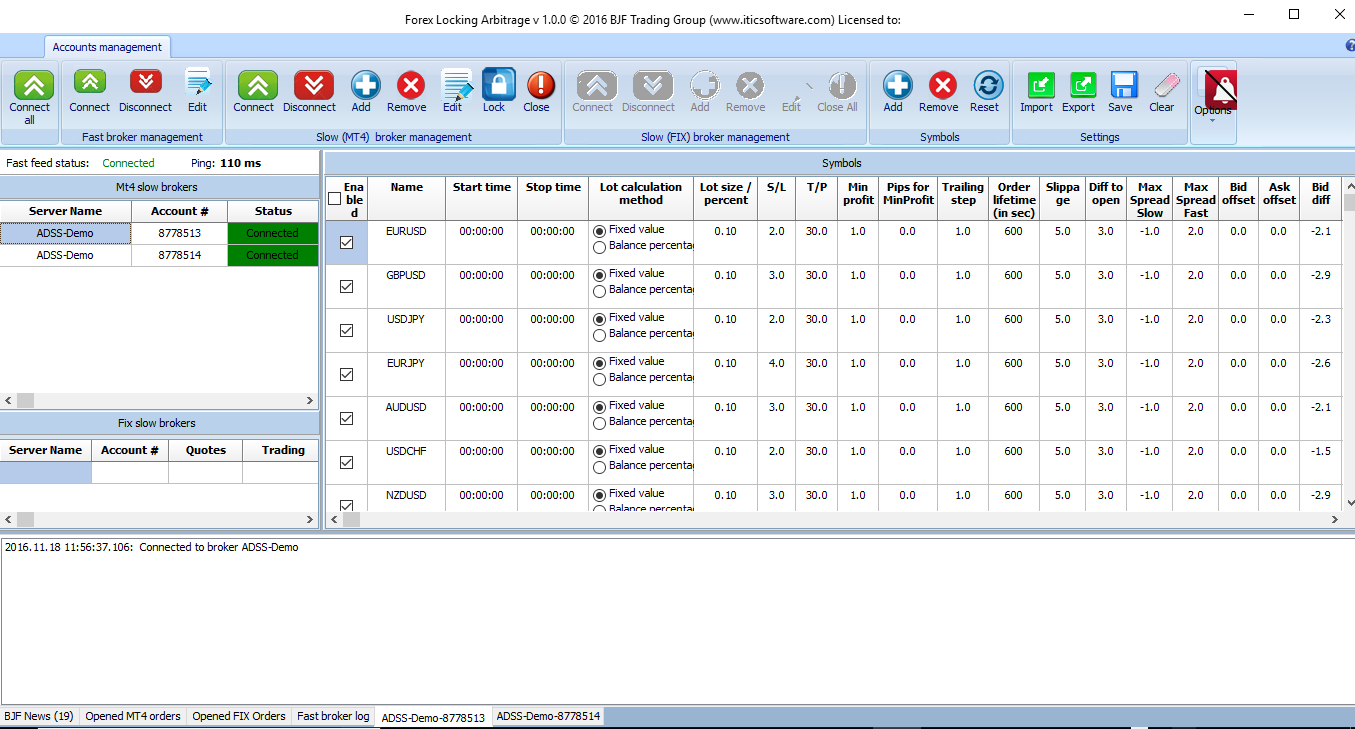Save settings with the floppy disk icon
Image resolution: width=1355 pixels, height=729 pixels.
tap(1120, 85)
